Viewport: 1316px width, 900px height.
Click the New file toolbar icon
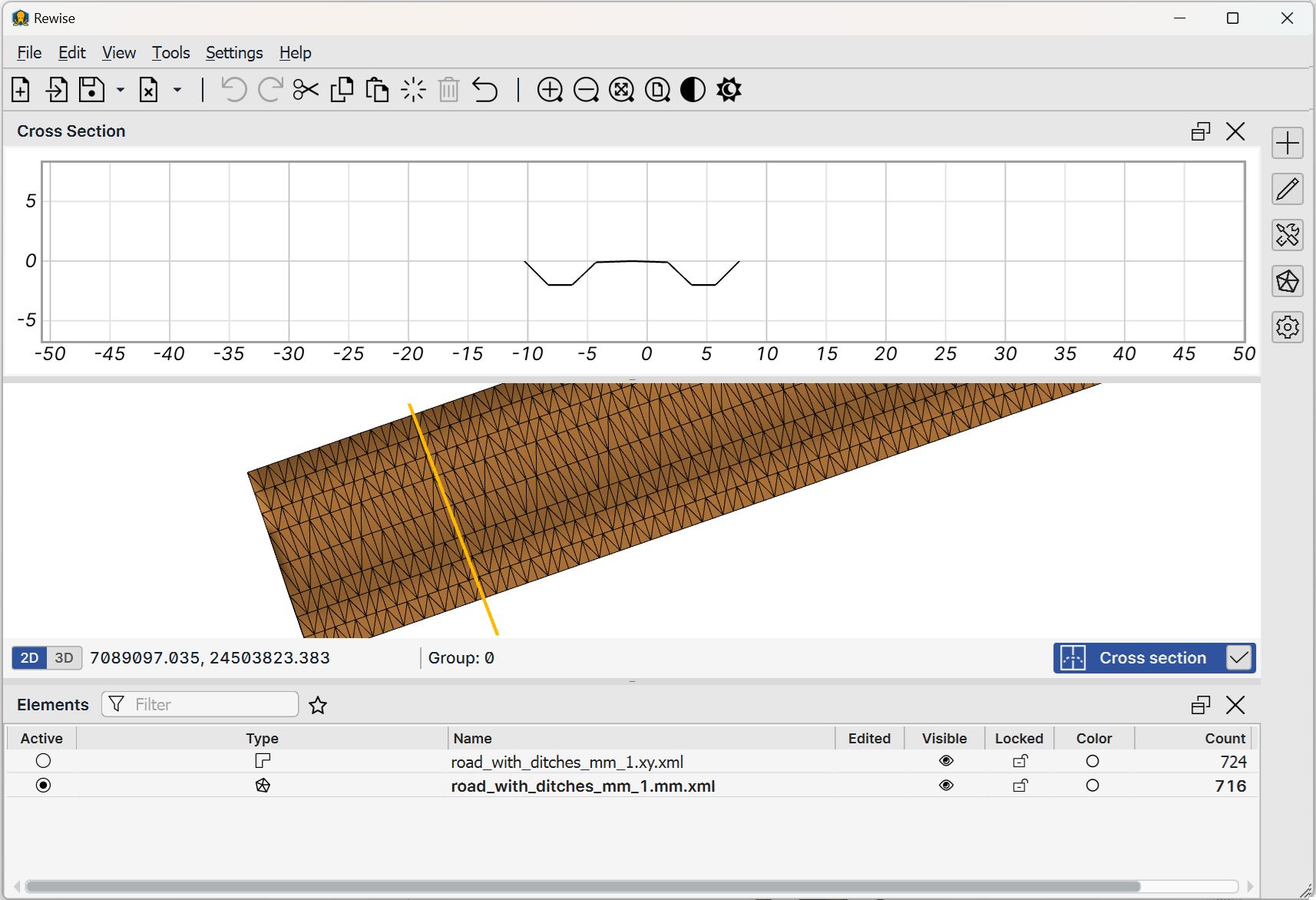[21, 90]
